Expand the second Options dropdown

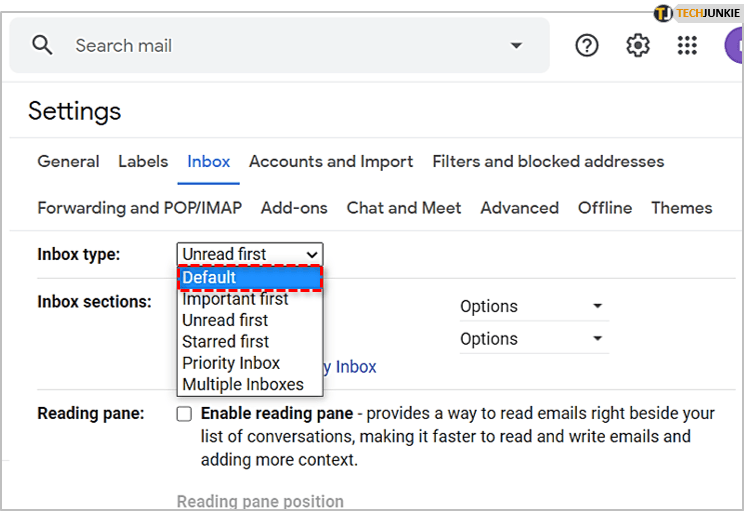(531, 339)
